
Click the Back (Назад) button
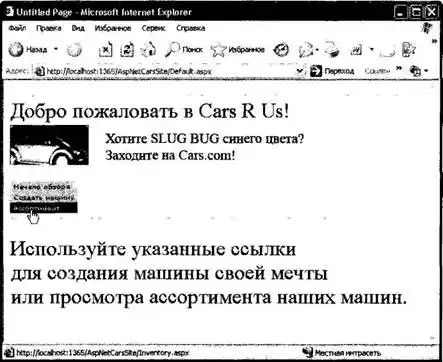(x=28, y=50)
